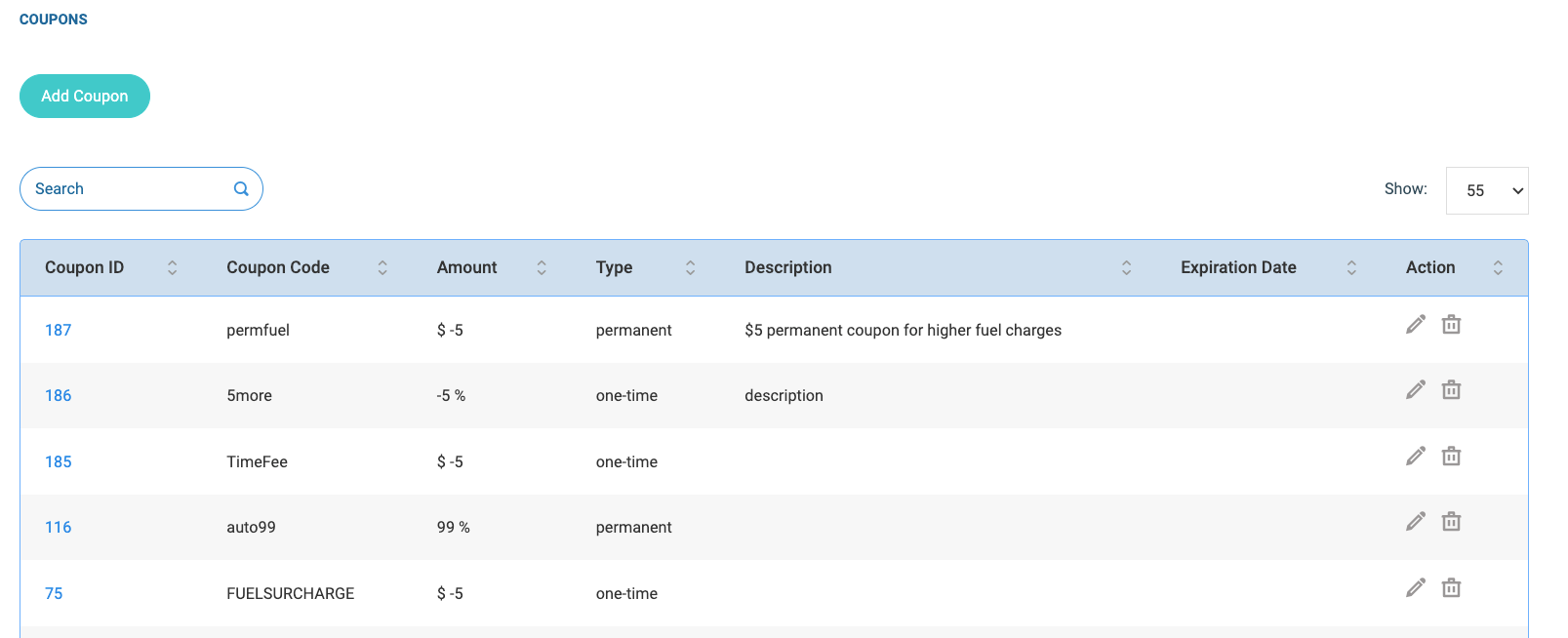Click the TimeFee row's one-time type
Viewport: 1568px width, 638px height.
coord(627,462)
